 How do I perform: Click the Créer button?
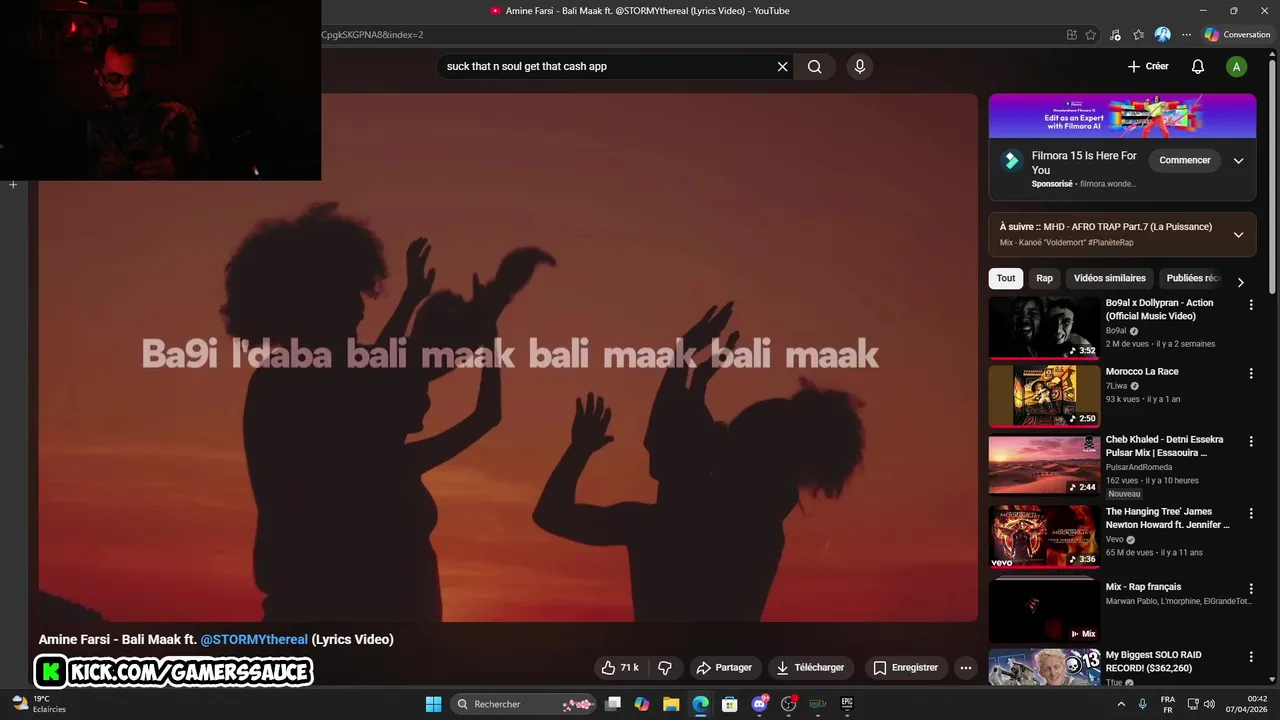click(1148, 67)
